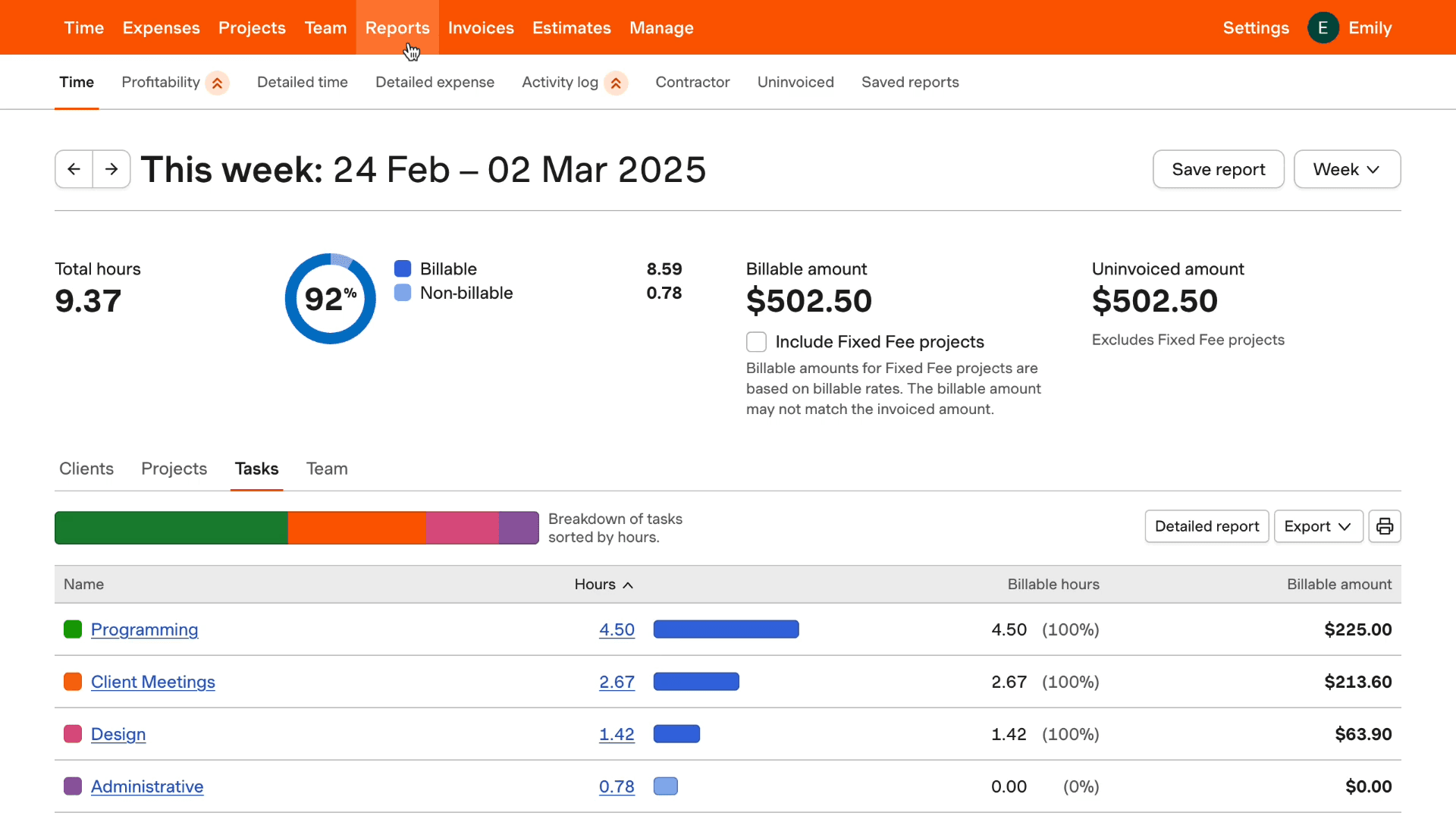Click the $225.00 Programming amount
The width and height of the screenshot is (1456, 819).
click(1357, 629)
